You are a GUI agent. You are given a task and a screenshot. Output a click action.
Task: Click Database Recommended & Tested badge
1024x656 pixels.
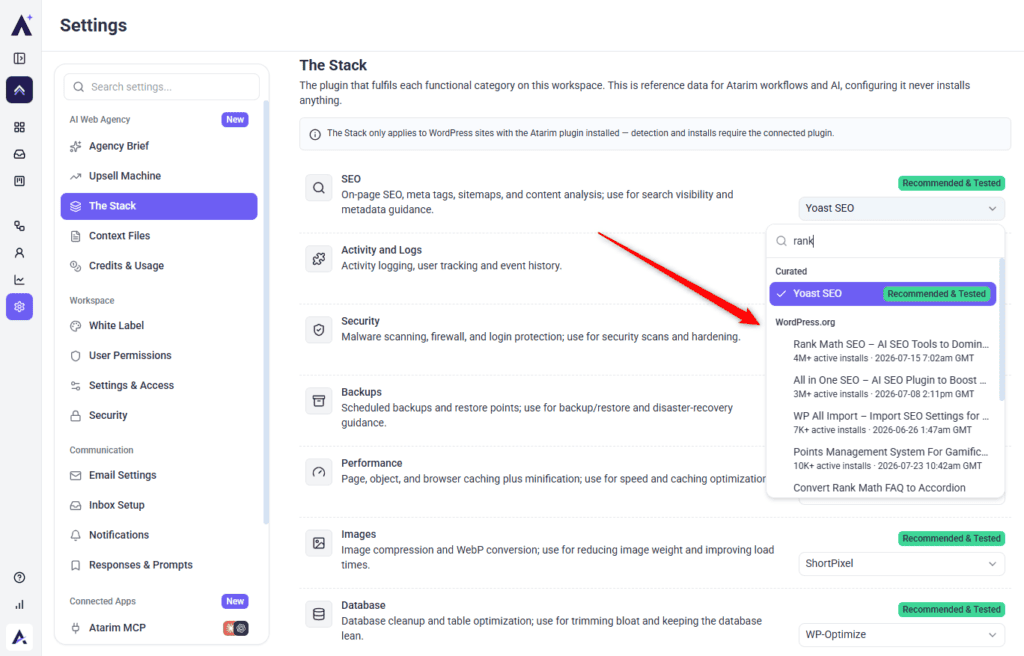tap(952, 610)
